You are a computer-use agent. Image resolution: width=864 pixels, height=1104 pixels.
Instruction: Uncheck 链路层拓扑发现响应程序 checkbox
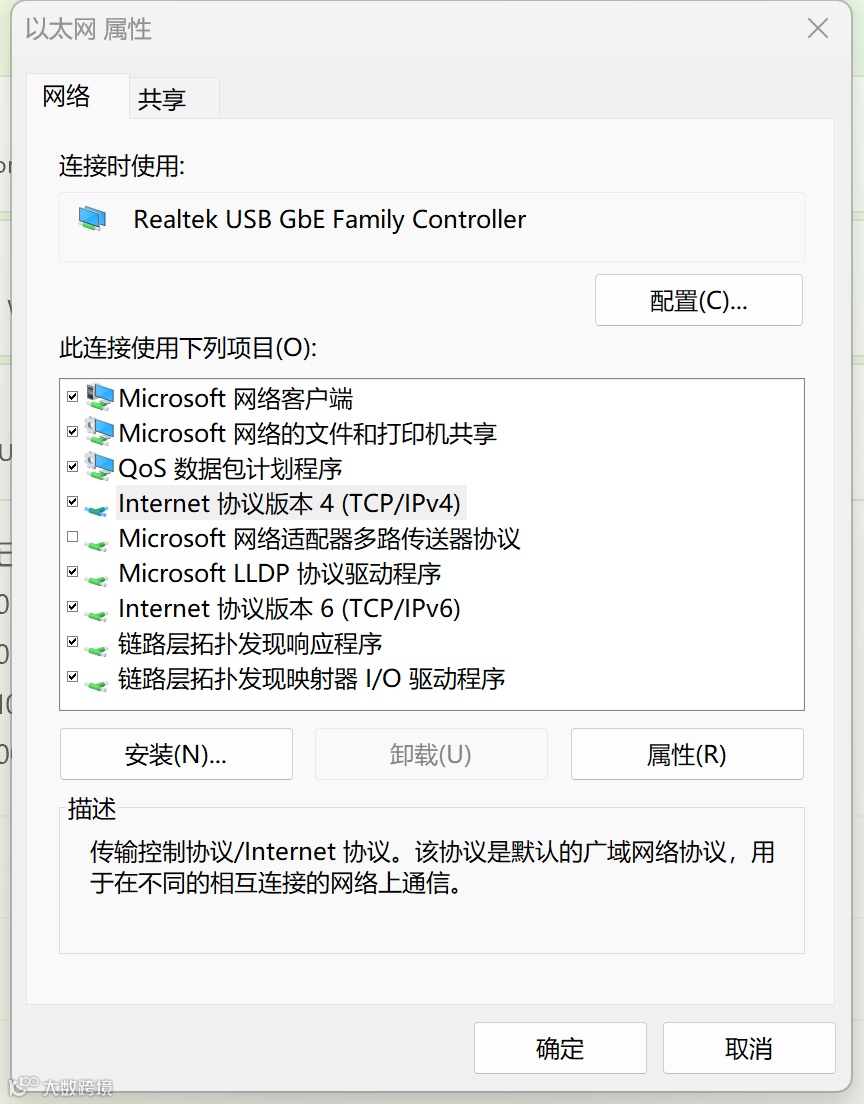click(x=73, y=641)
